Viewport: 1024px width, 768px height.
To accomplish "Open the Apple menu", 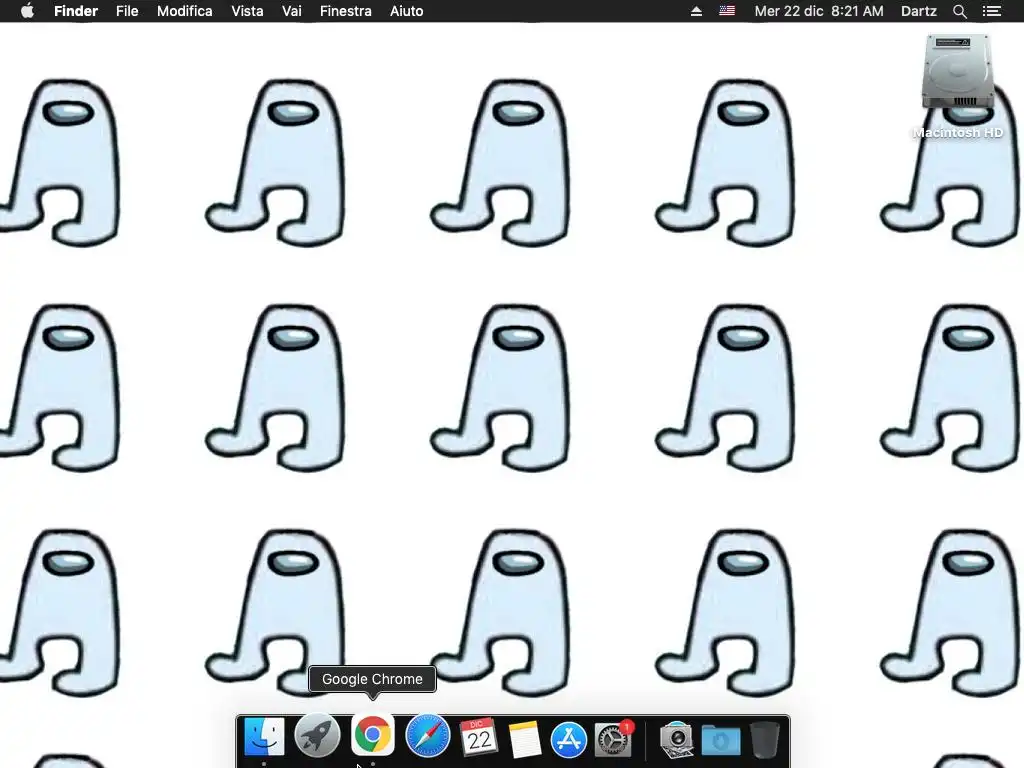I will (27, 11).
